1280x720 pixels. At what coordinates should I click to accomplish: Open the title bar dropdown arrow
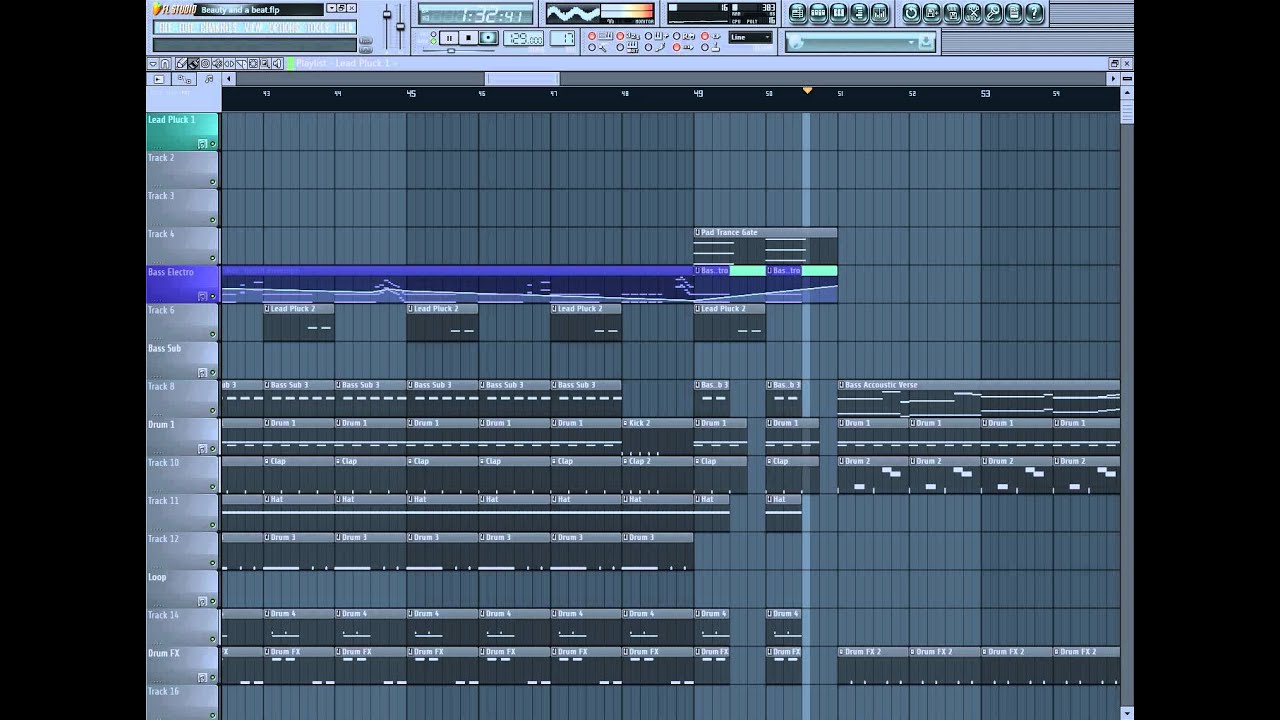click(x=331, y=8)
